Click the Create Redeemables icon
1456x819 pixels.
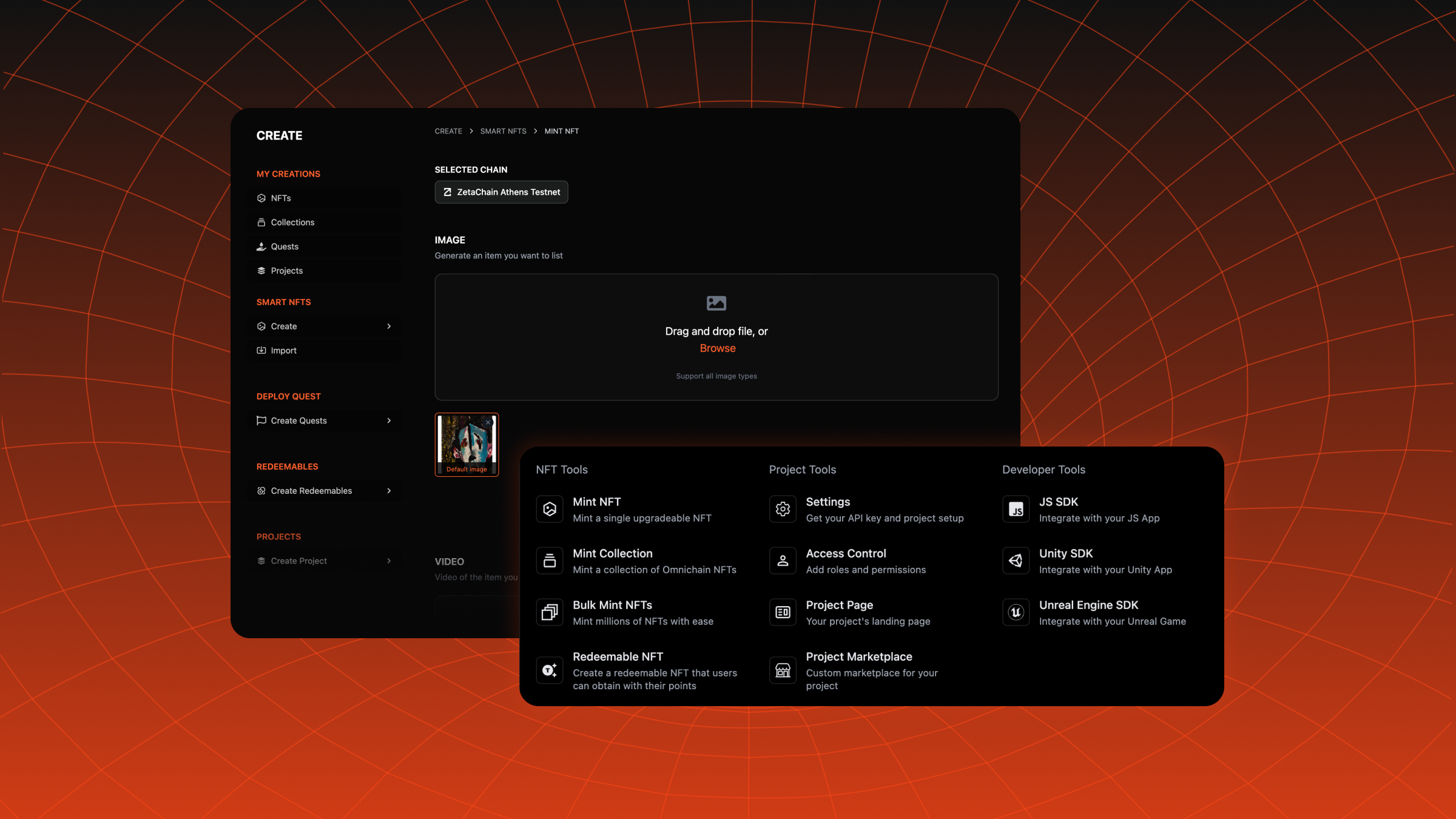point(261,491)
